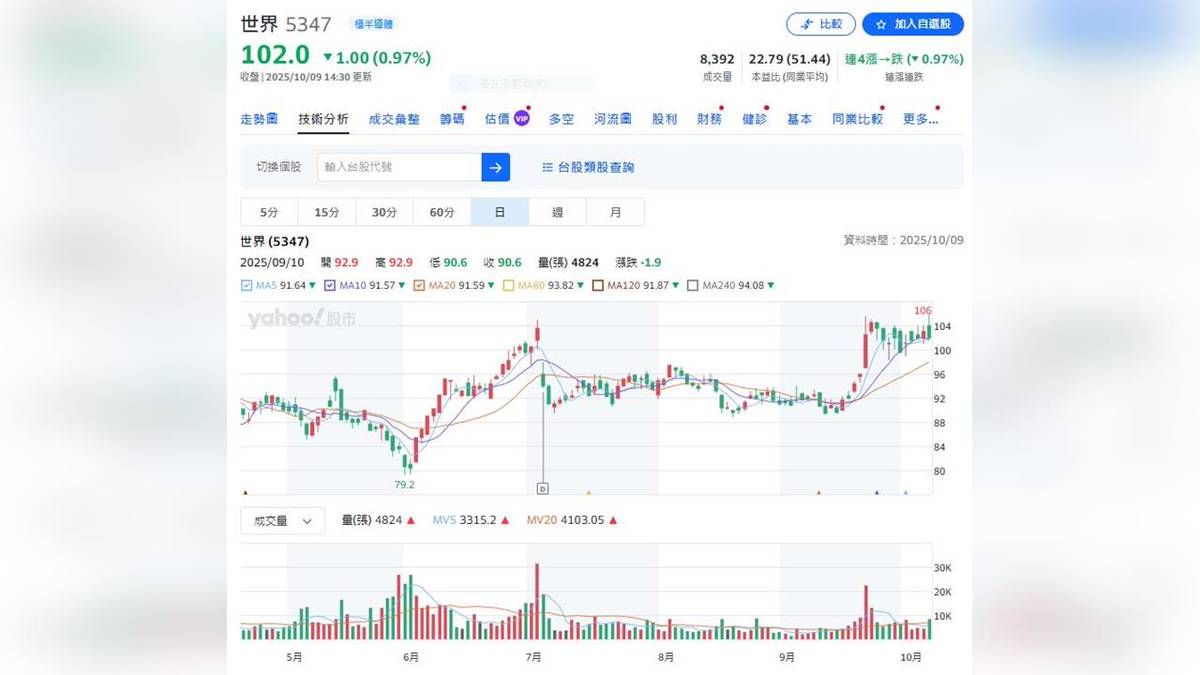Viewport: 1200px width, 675px height.
Task: Click the 檀半導體 tag beside the stock name
Action: (x=372, y=23)
